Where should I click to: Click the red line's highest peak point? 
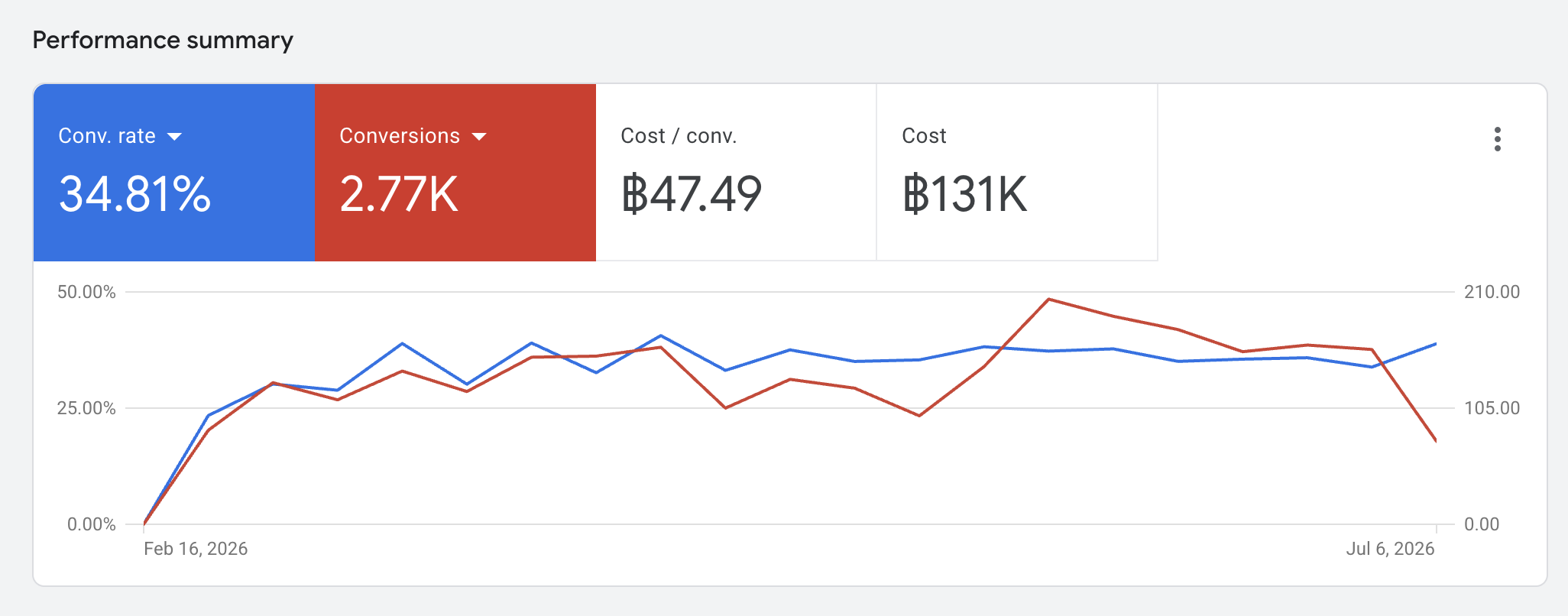[1049, 299]
